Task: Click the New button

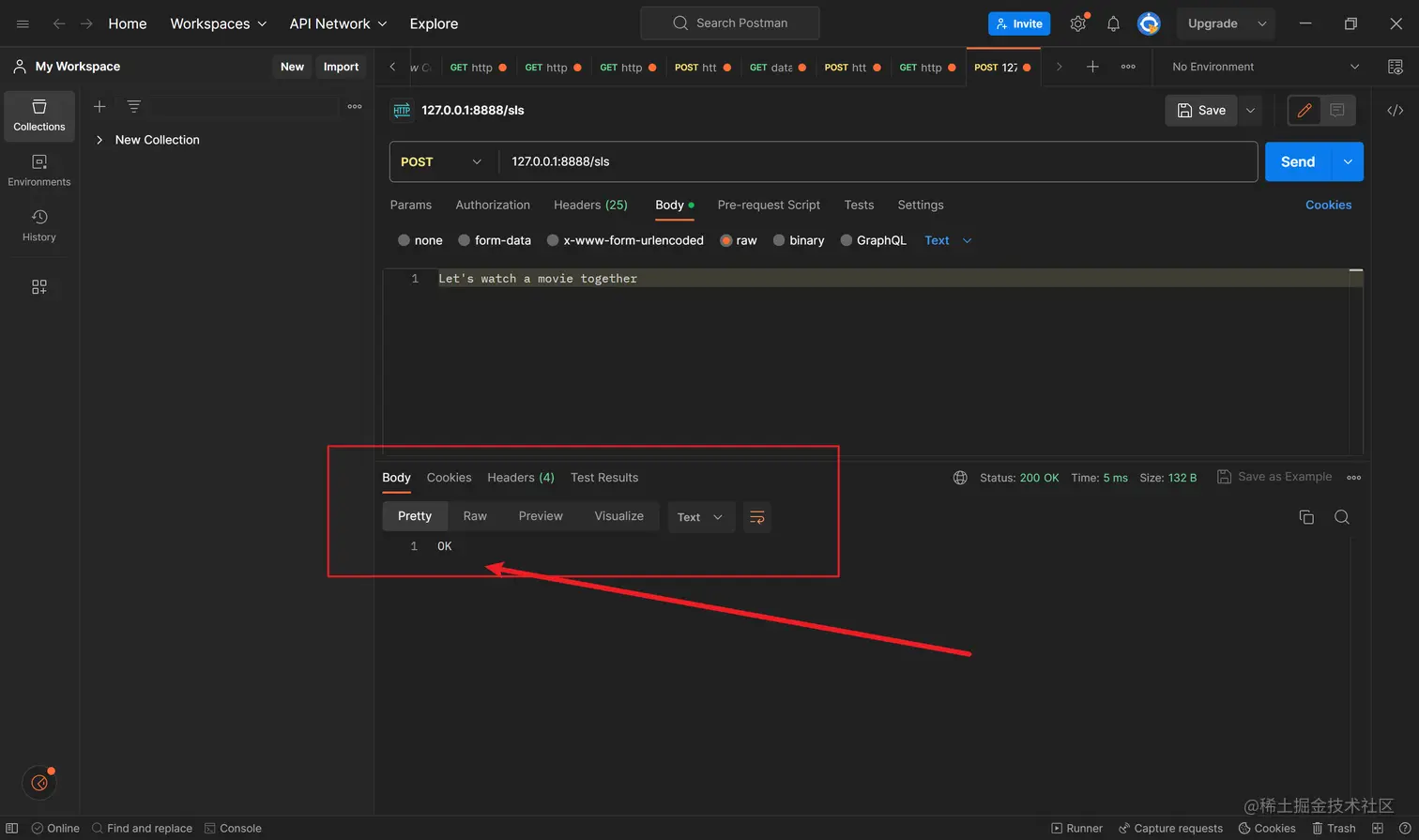Action: (x=292, y=67)
